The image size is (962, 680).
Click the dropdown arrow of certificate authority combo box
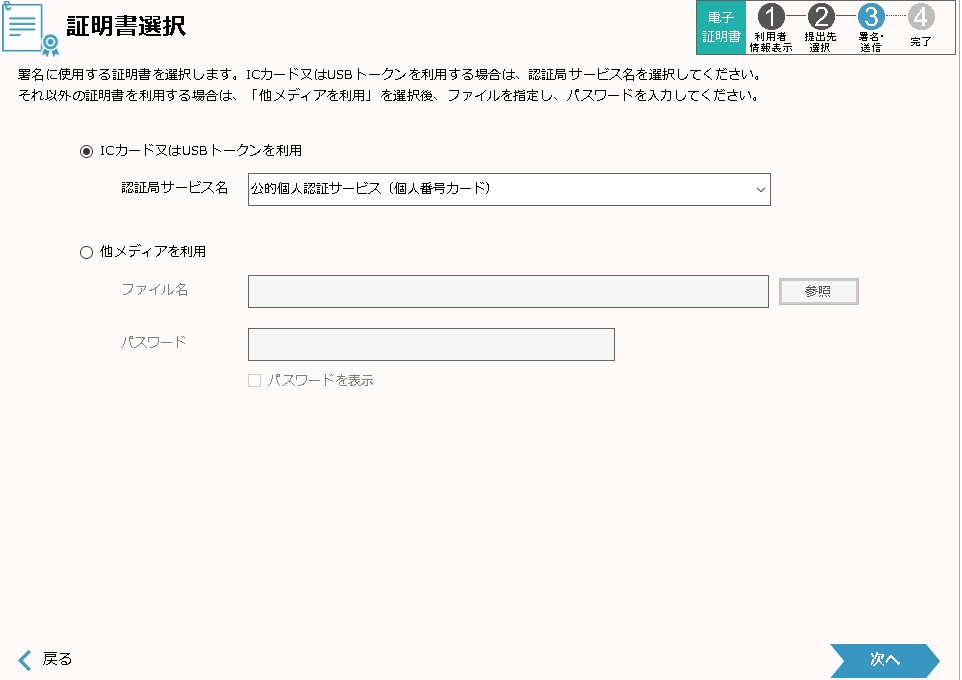pyautogui.click(x=761, y=189)
